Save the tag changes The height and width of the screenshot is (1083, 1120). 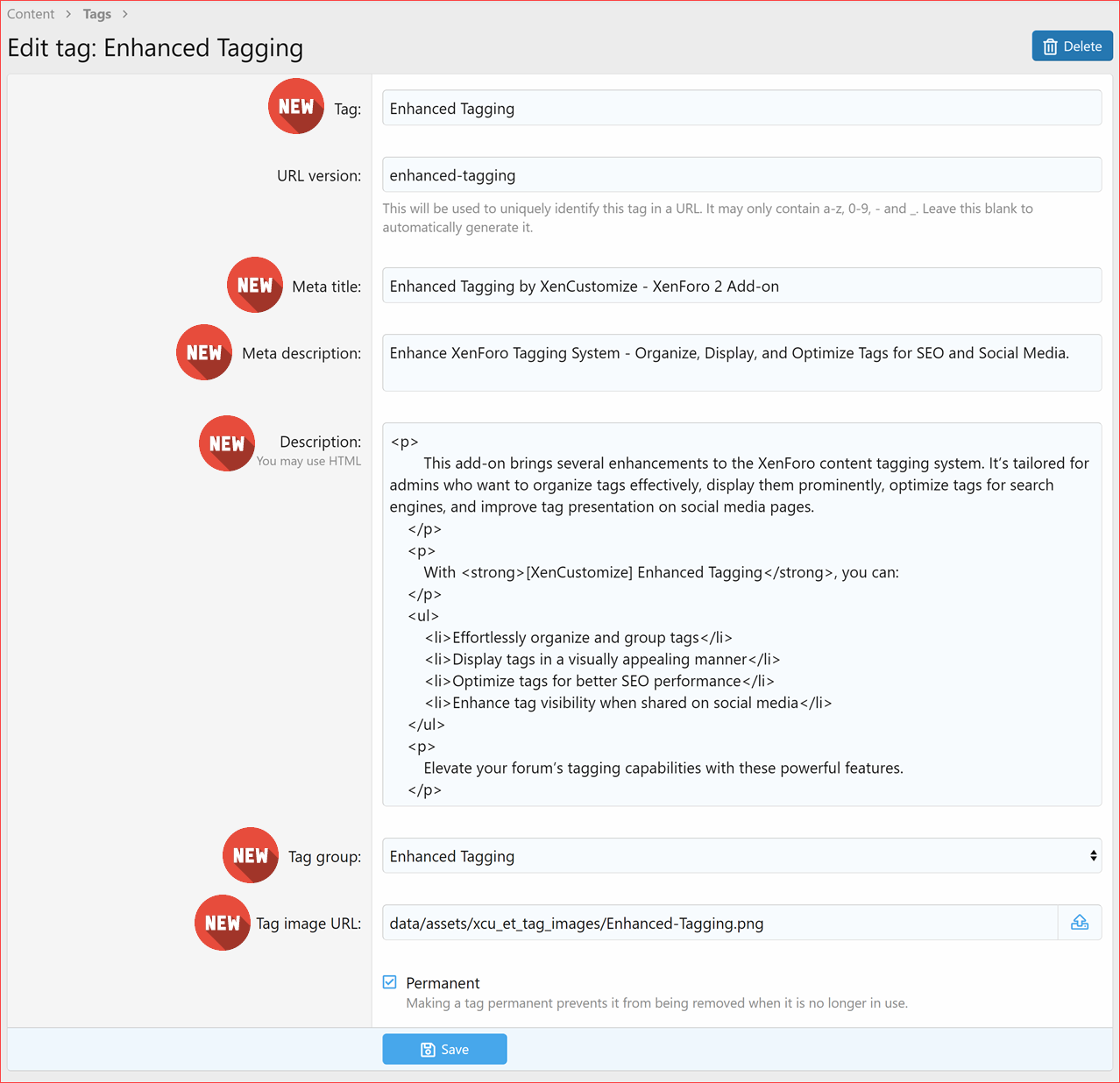point(444,1049)
